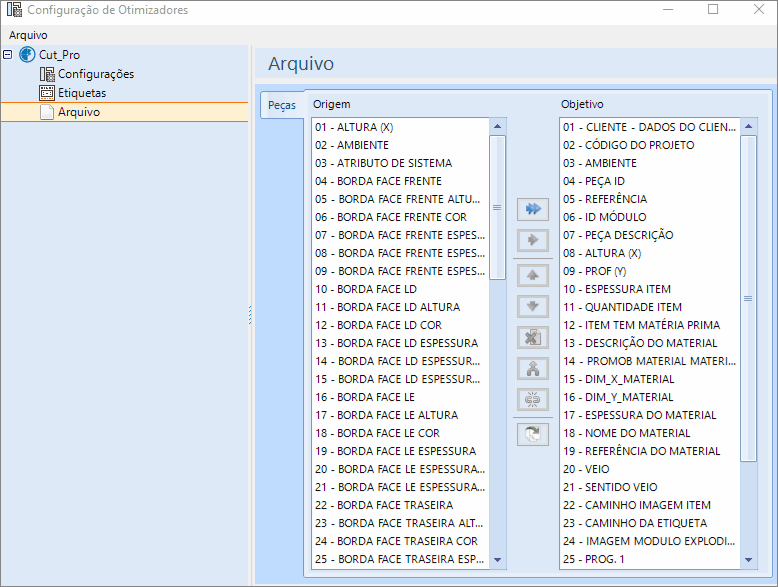778x587 pixels.
Task: Select '22 - BORDA FACE TRASEIRA' row
Action: coord(400,505)
